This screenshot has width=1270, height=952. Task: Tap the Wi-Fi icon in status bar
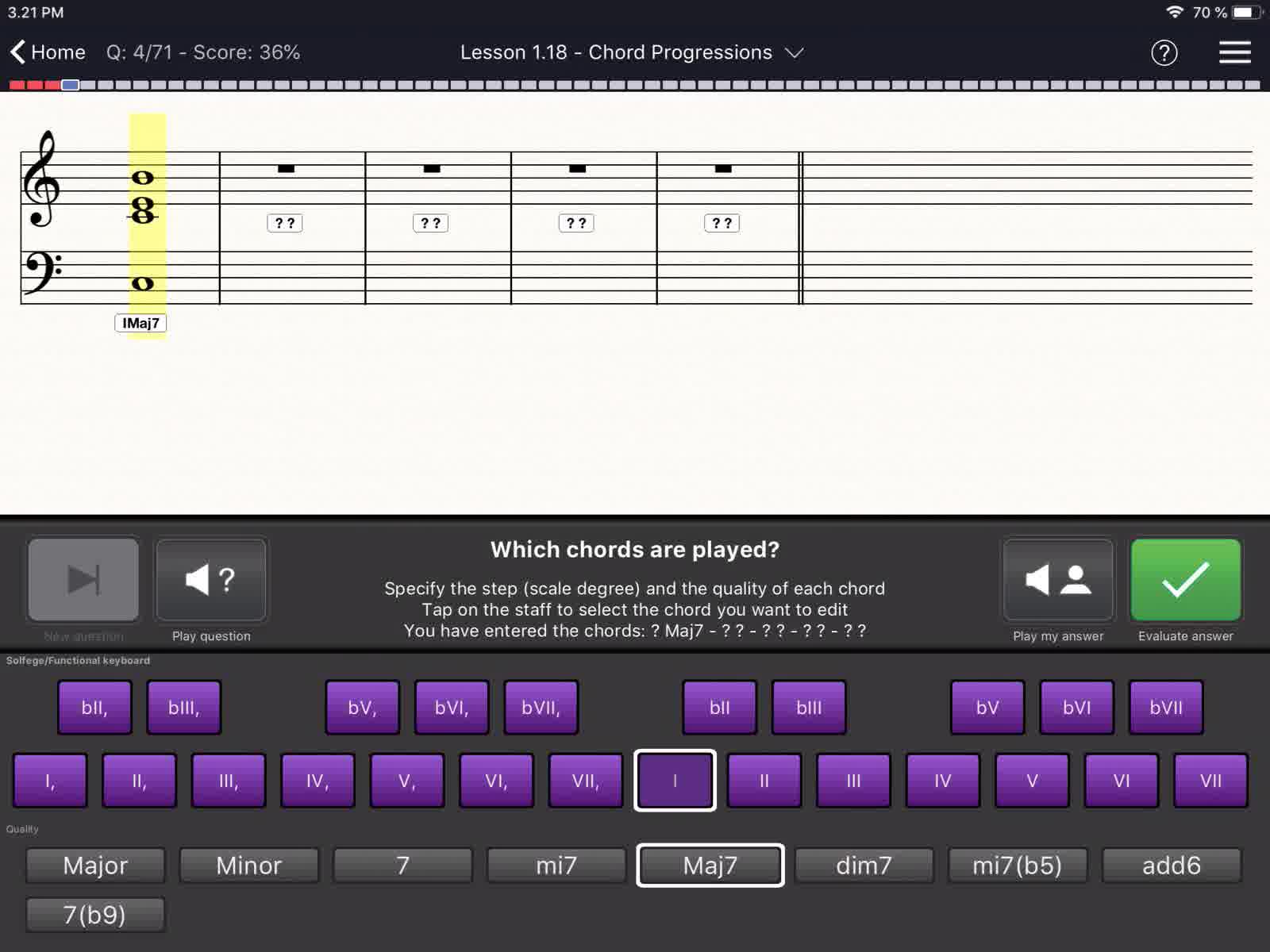tap(1175, 12)
